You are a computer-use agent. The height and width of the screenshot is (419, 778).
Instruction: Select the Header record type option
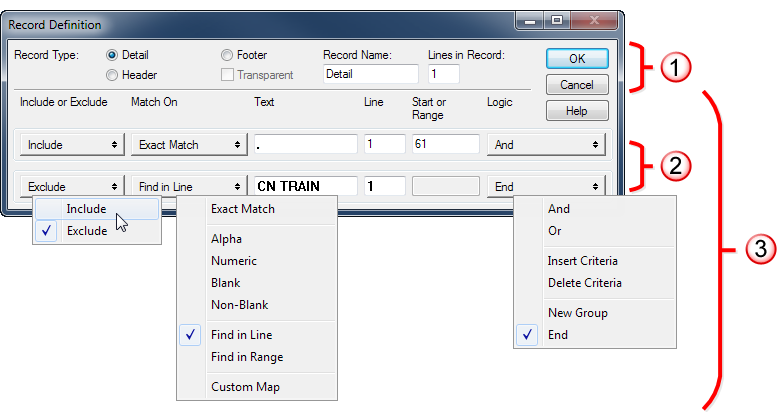112,74
